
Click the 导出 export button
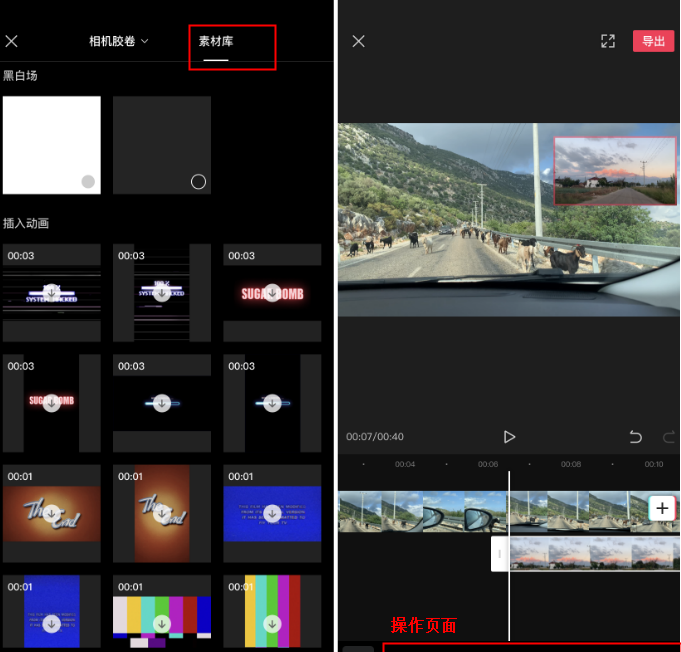653,41
